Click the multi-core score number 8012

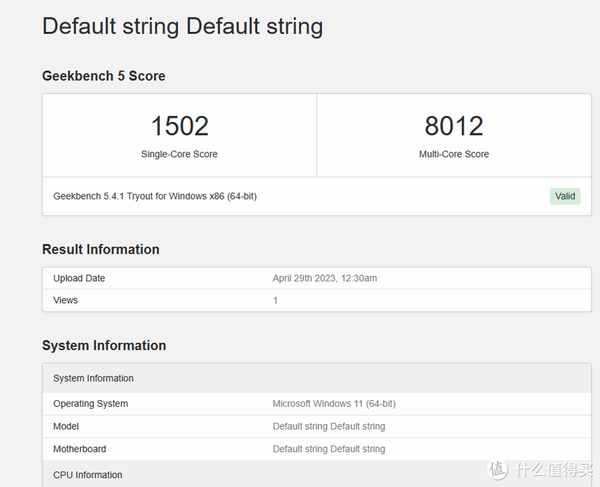point(453,126)
